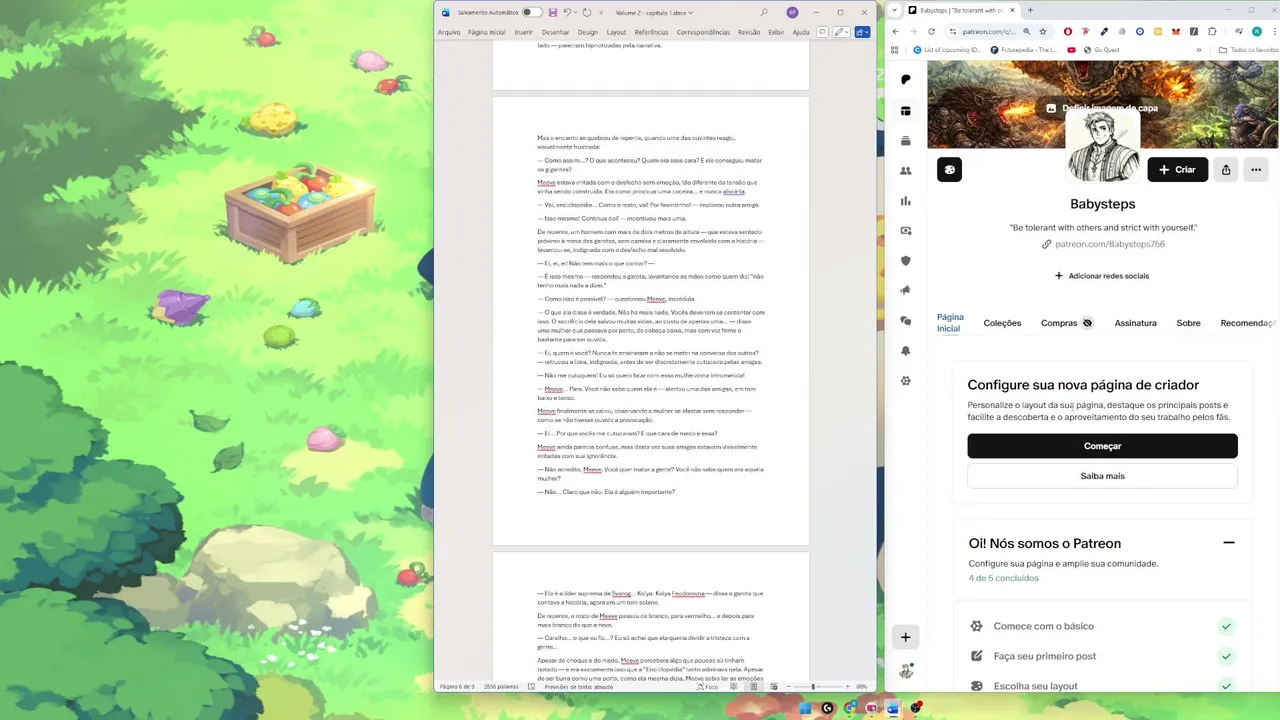Open the Quick Access Toolbar customize dropdown
Image resolution: width=1280 pixels, height=720 pixels.
pyautogui.click(x=601, y=13)
